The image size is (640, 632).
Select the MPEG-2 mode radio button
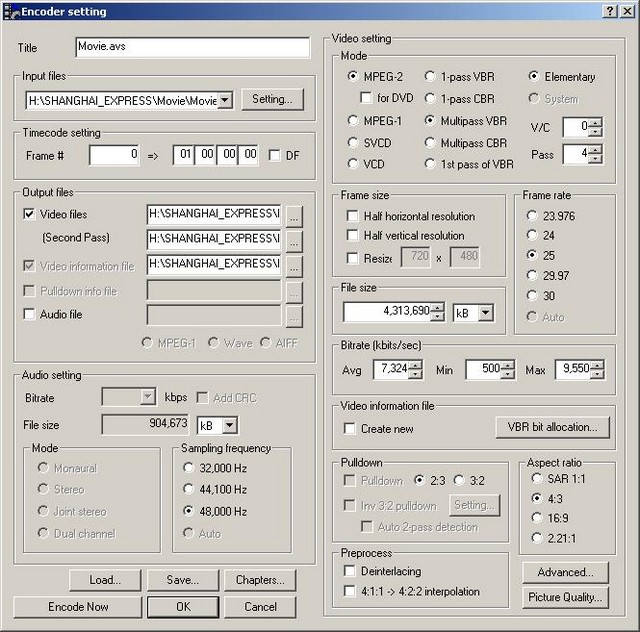353,76
